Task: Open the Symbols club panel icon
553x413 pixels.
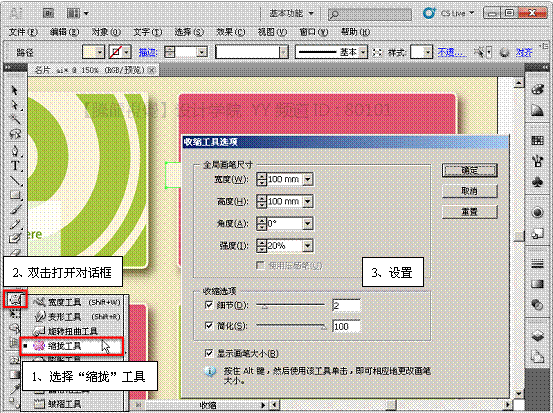Action: (537, 182)
